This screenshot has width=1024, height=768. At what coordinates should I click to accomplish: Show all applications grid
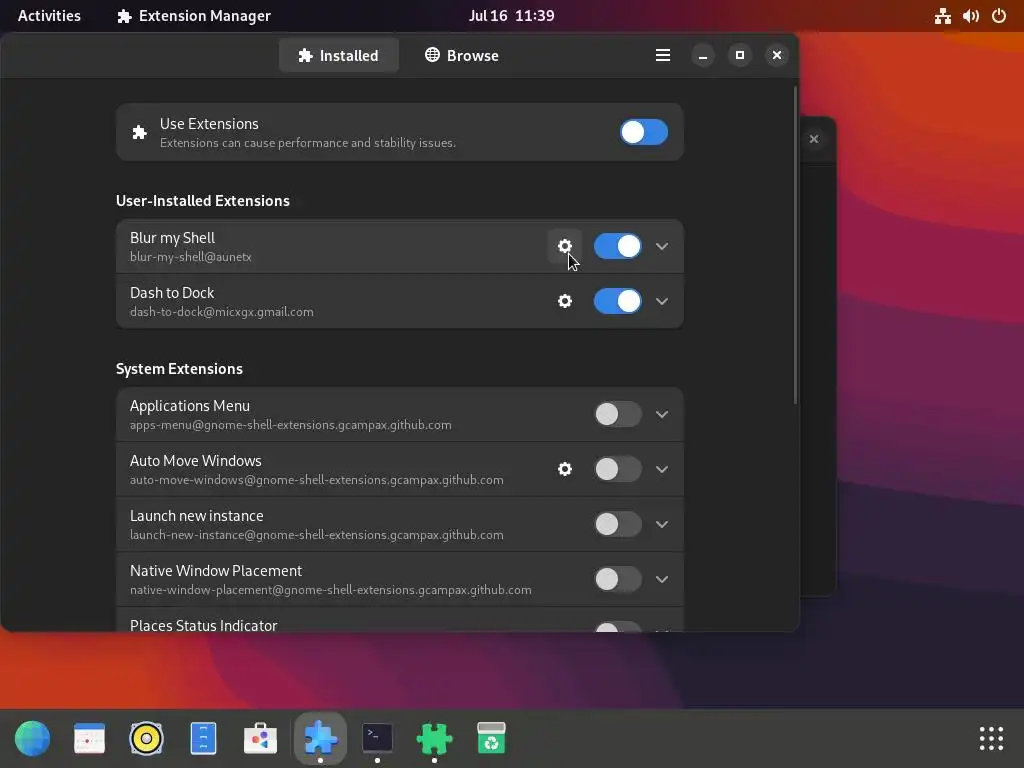(x=991, y=739)
